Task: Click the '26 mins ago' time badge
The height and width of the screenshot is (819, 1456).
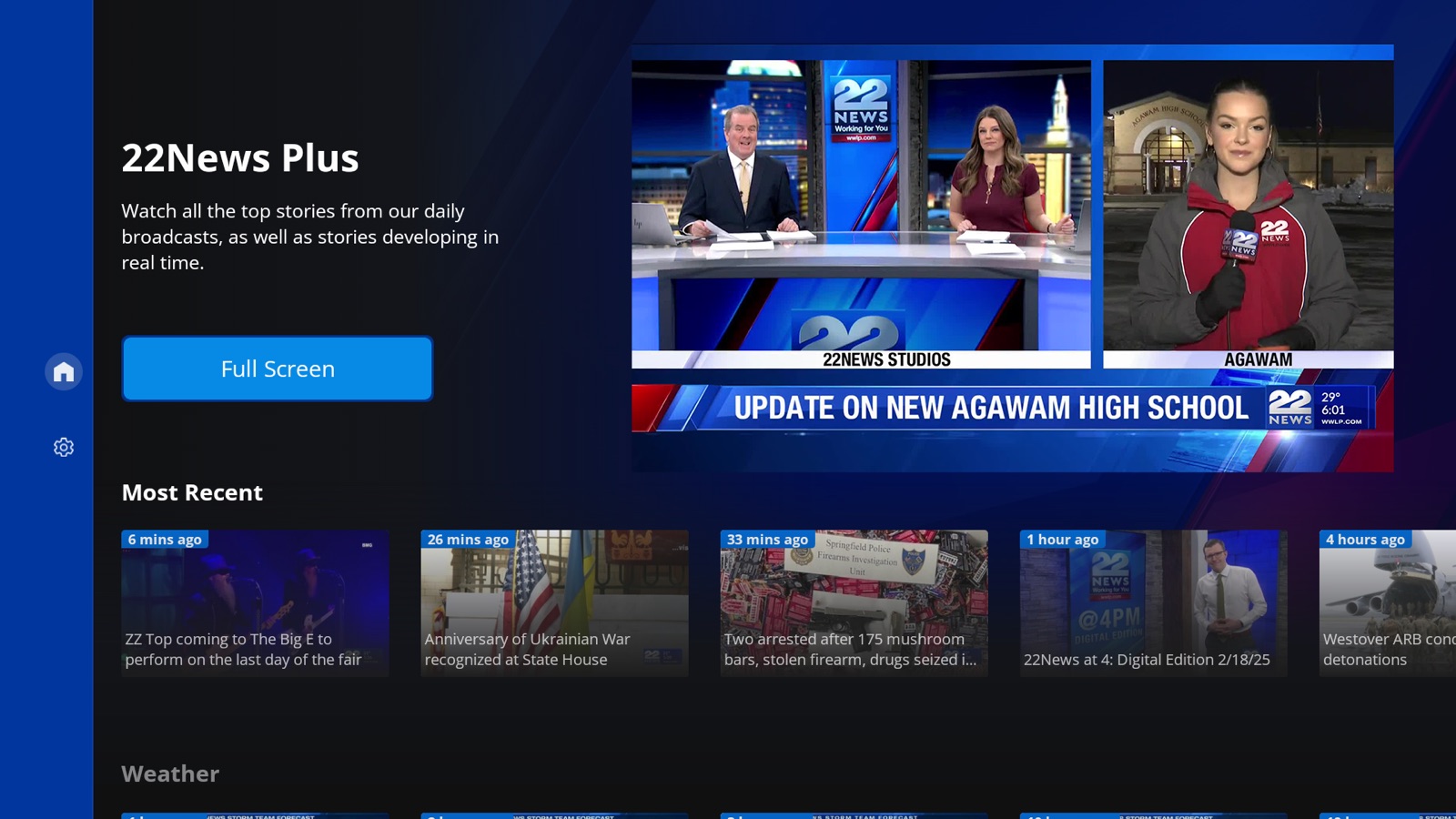Action: tap(468, 540)
